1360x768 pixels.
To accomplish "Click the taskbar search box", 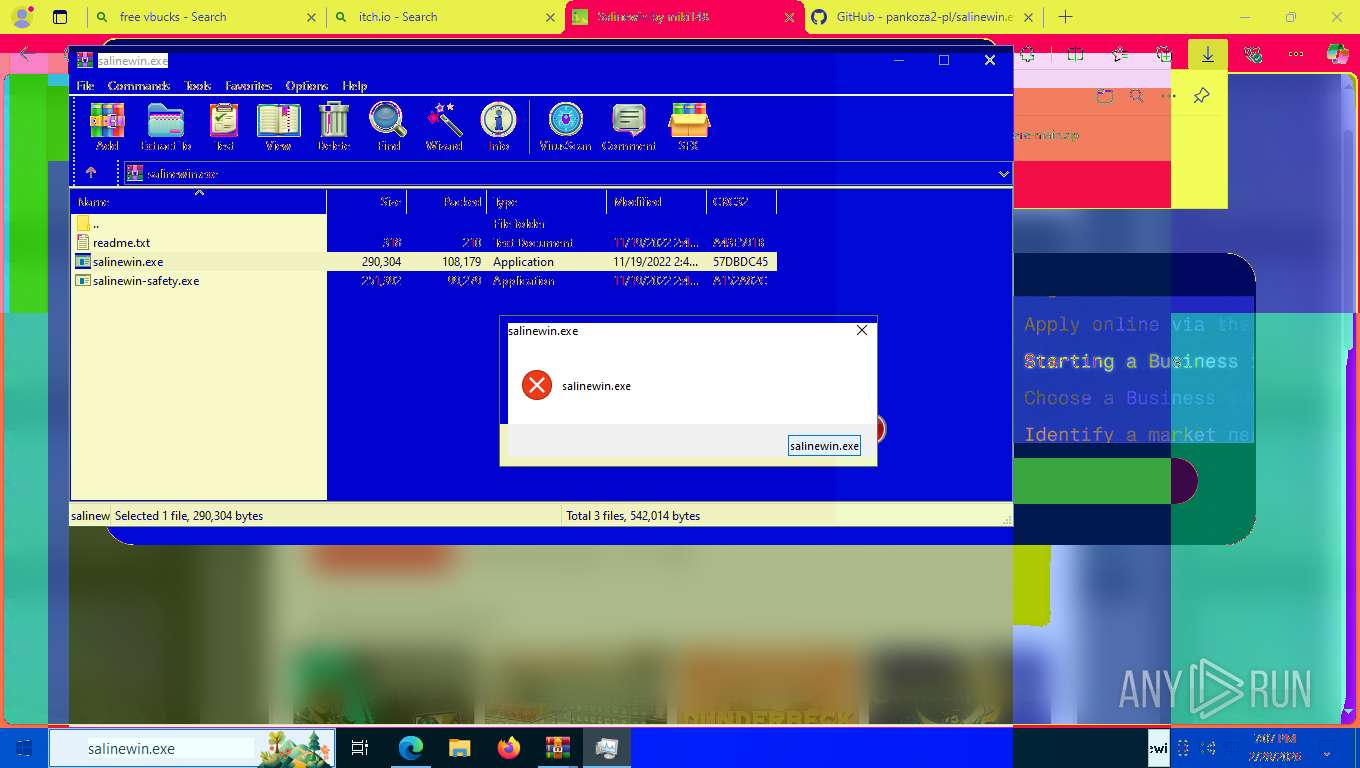I will pos(192,748).
